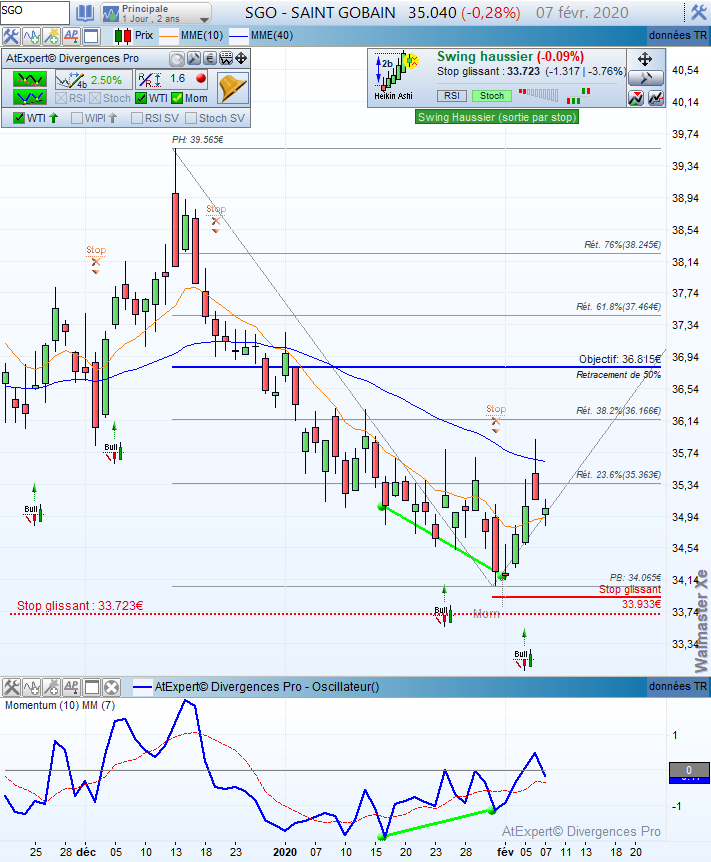Enable the Stoch SV checkbox
The width and height of the screenshot is (711, 862).
pyautogui.click(x=191, y=118)
